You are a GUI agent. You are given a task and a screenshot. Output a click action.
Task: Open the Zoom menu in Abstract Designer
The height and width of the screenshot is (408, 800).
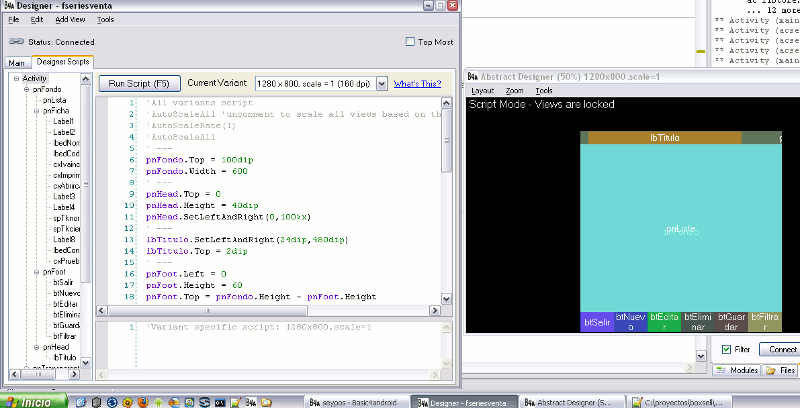coord(514,90)
